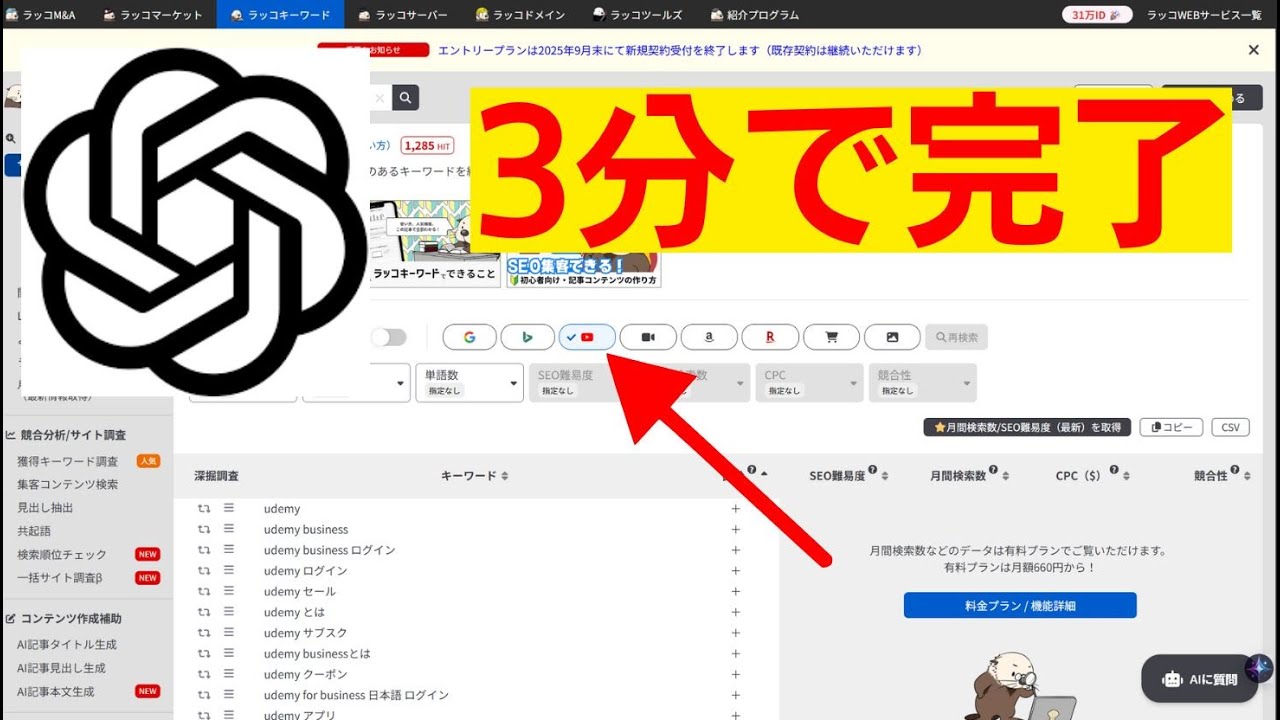The width and height of the screenshot is (1280, 720).
Task: Open 見出し抽出 in sidebar
Action: [45, 508]
